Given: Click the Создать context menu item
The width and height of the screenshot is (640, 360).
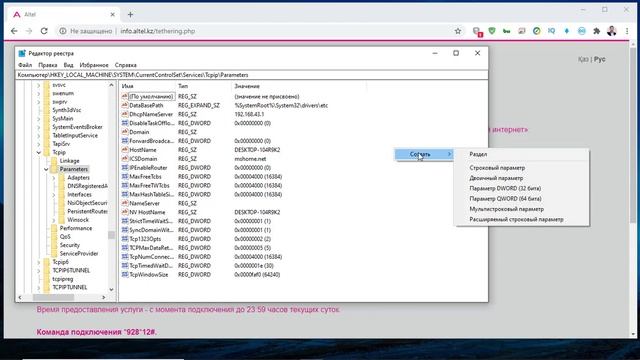Looking at the screenshot, I should (424, 154).
